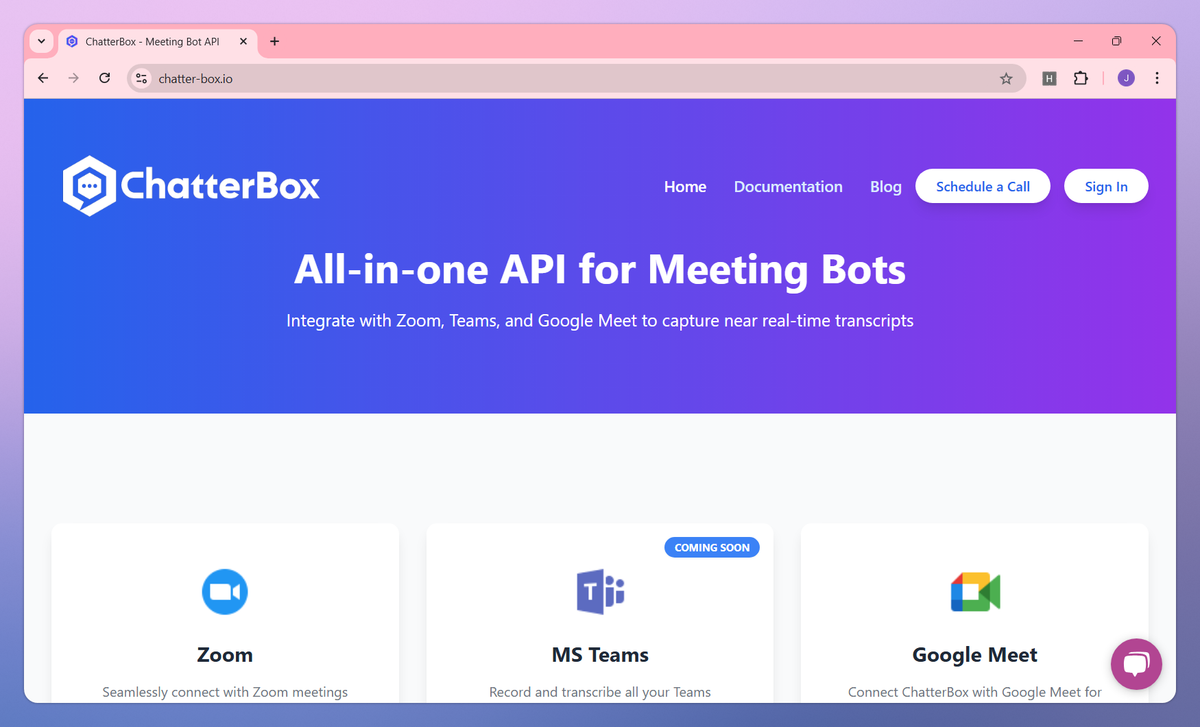Click the H extension icon in toolbar
Viewport: 1200px width, 727px height.
(x=1049, y=78)
